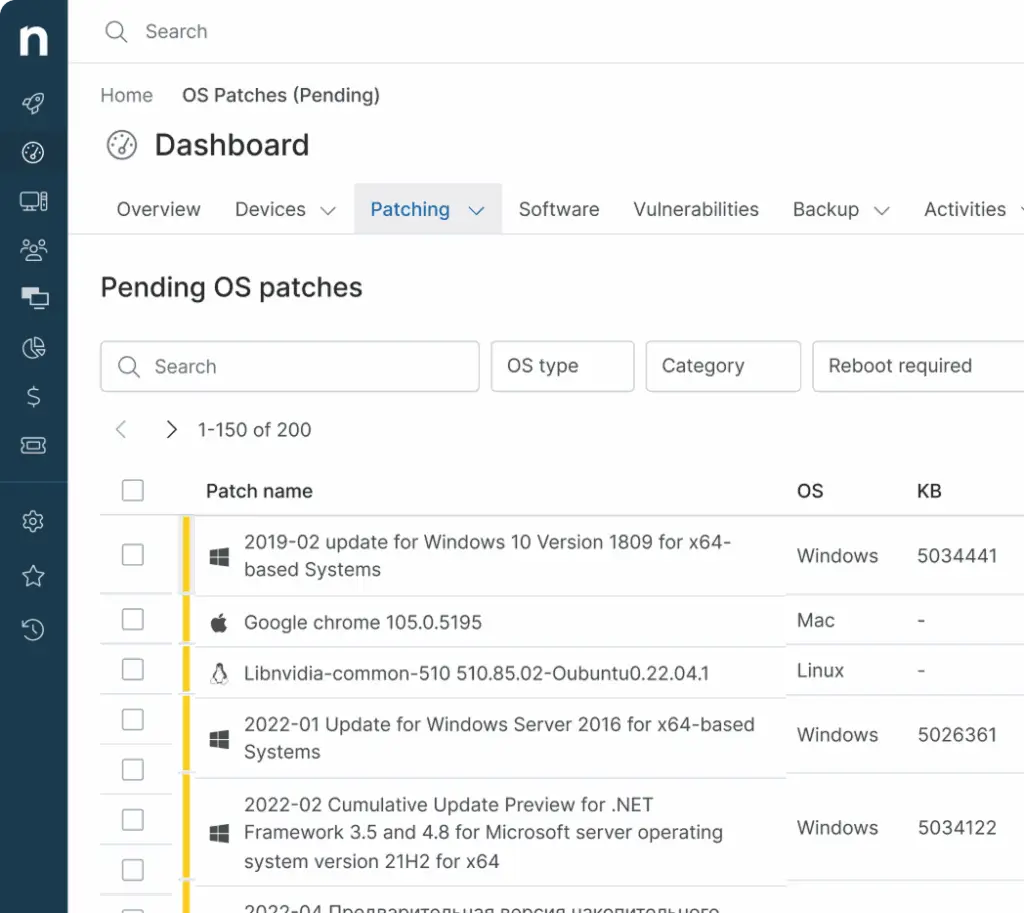Viewport: 1024px width, 913px height.
Task: Click OS Patches (Pending) breadcrumb
Action: click(x=281, y=95)
